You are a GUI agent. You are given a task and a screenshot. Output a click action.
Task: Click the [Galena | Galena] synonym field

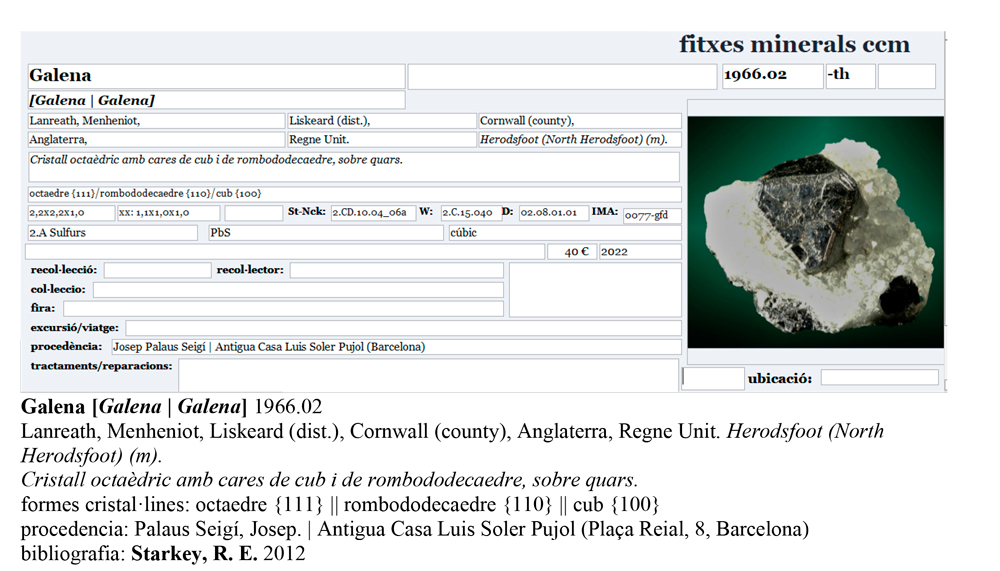click(x=216, y=100)
